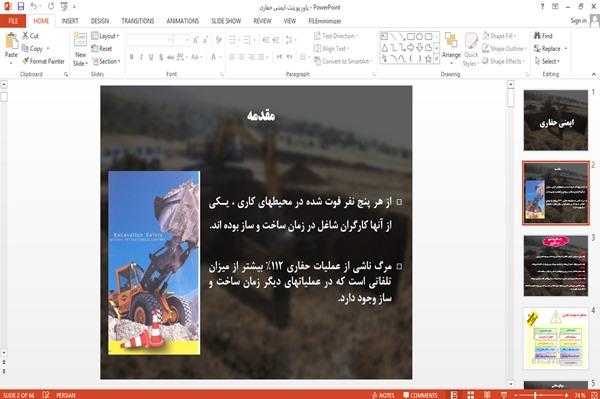Open the Shape Effects dropdown
Screen dimensions: 600x399
tap(504, 61)
